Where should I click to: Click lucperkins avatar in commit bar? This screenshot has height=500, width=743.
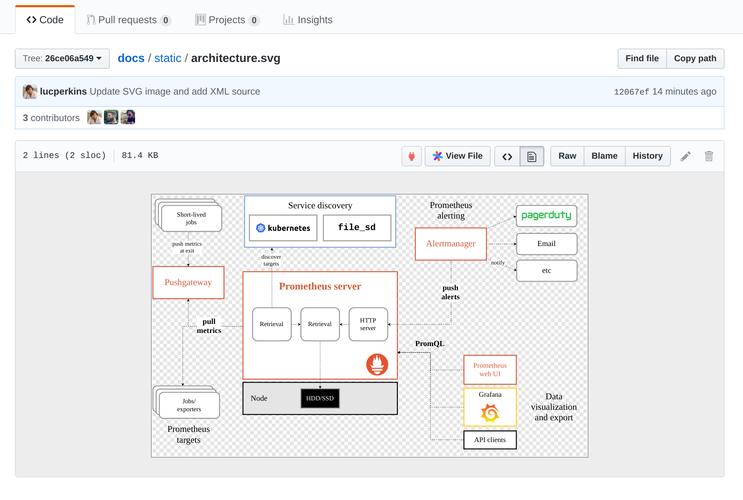(30, 91)
